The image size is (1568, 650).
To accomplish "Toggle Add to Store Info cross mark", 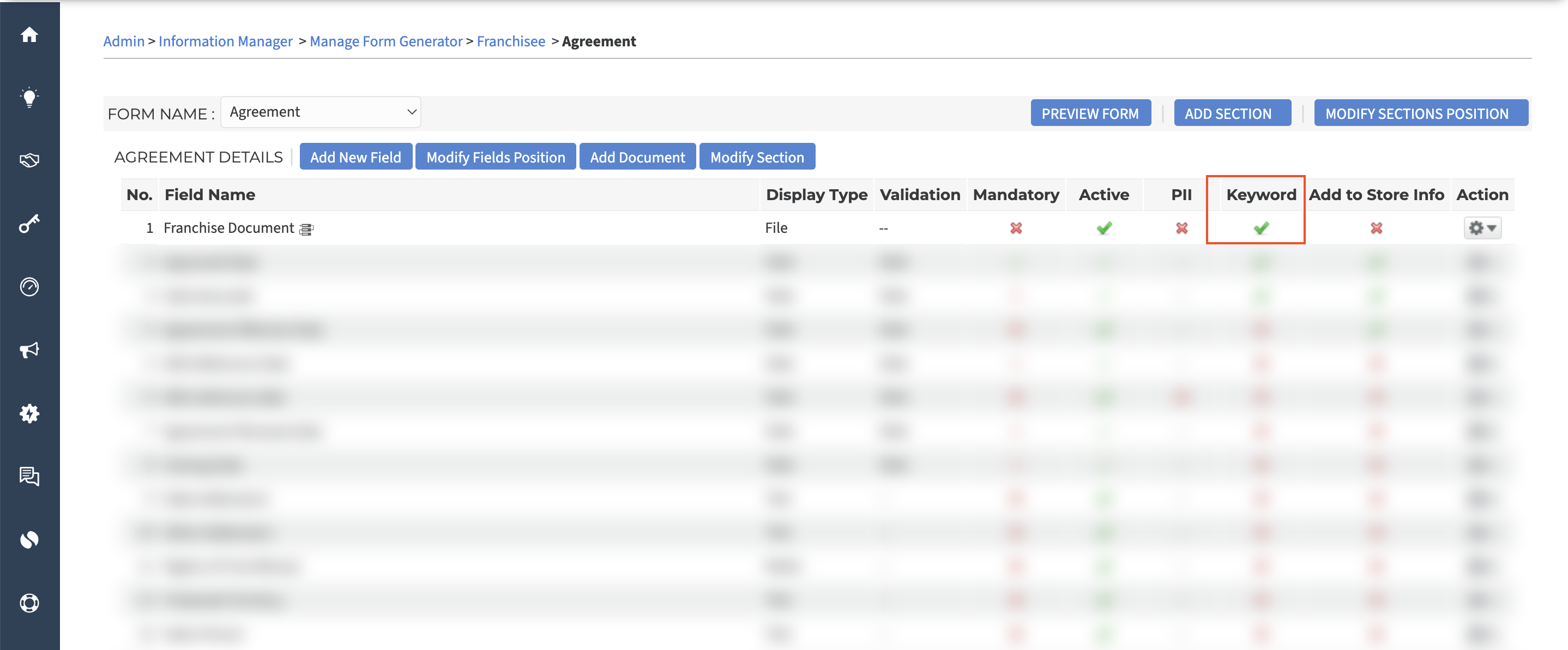I will [1376, 228].
